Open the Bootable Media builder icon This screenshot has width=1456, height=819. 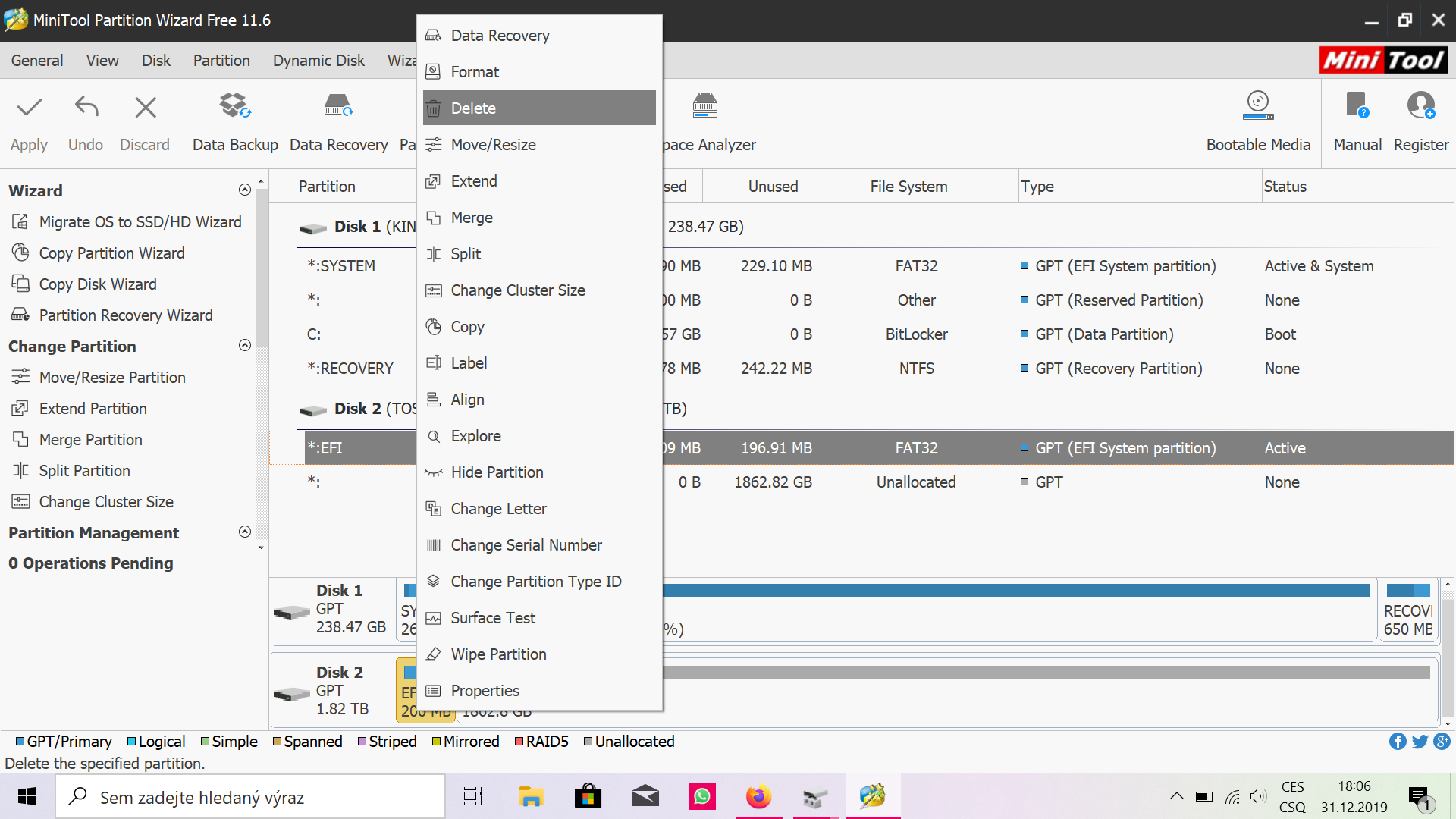[x=1258, y=106]
